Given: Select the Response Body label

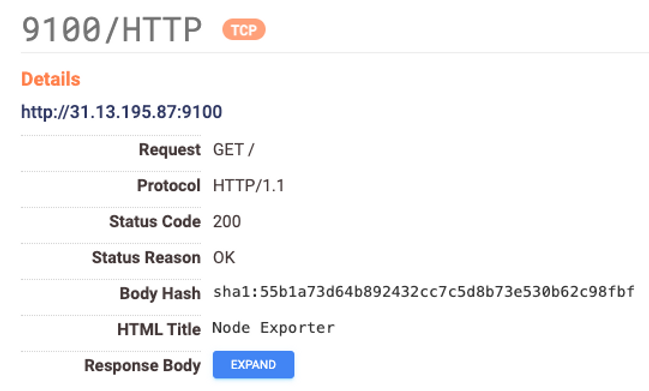Looking at the screenshot, I should (x=142, y=365).
